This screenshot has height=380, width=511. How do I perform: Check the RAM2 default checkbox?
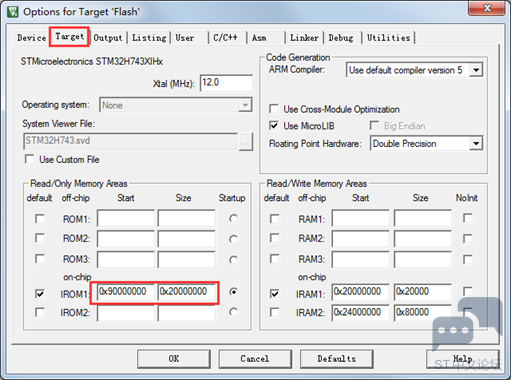(275, 238)
